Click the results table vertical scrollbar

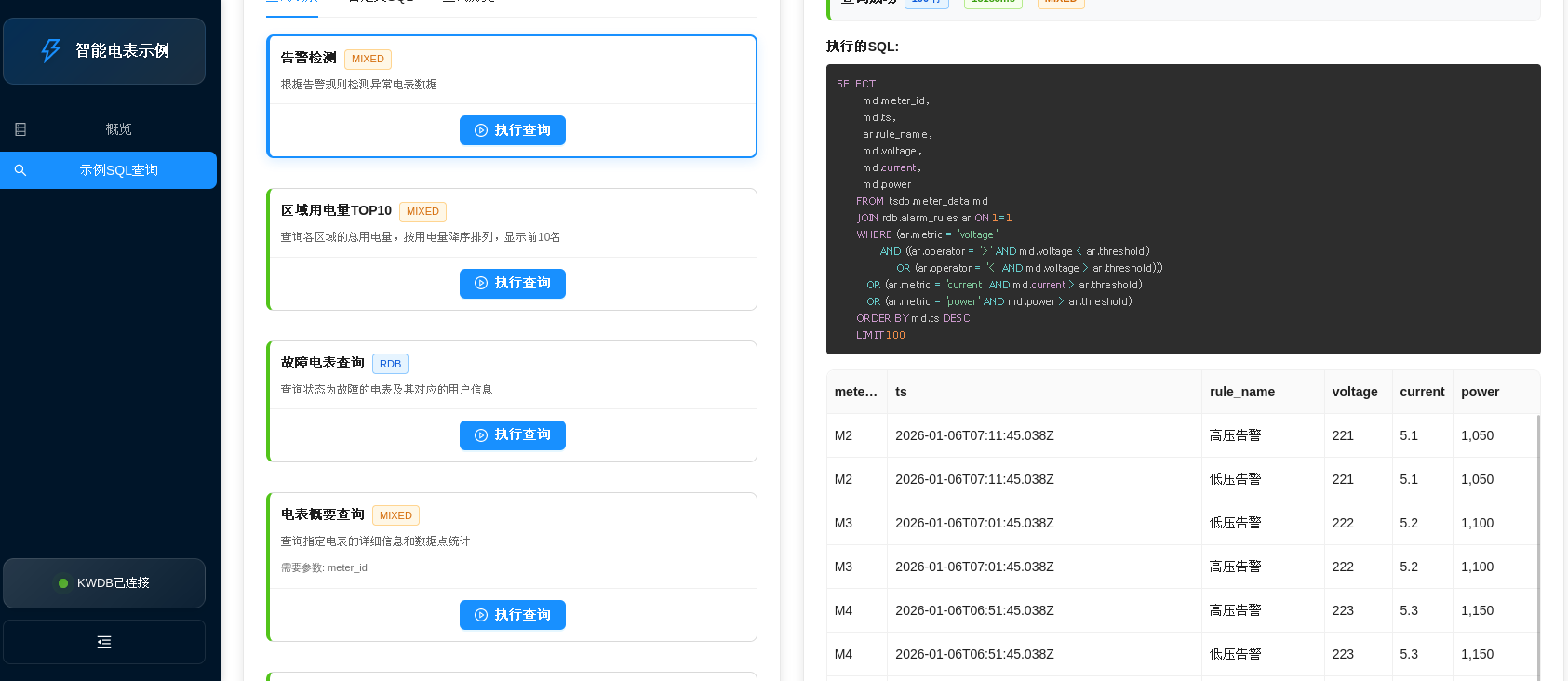[x=1538, y=547]
